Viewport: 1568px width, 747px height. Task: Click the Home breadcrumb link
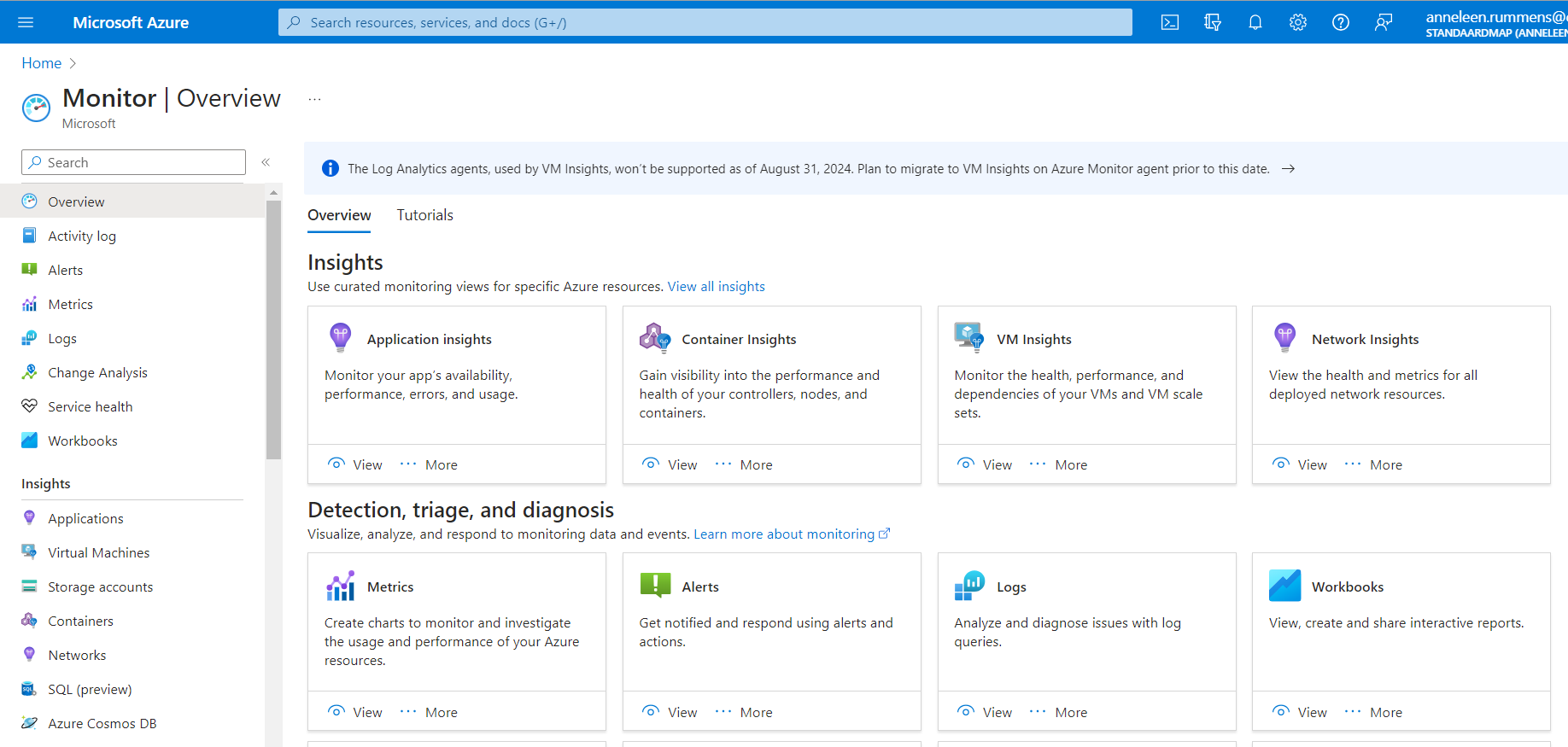point(41,63)
